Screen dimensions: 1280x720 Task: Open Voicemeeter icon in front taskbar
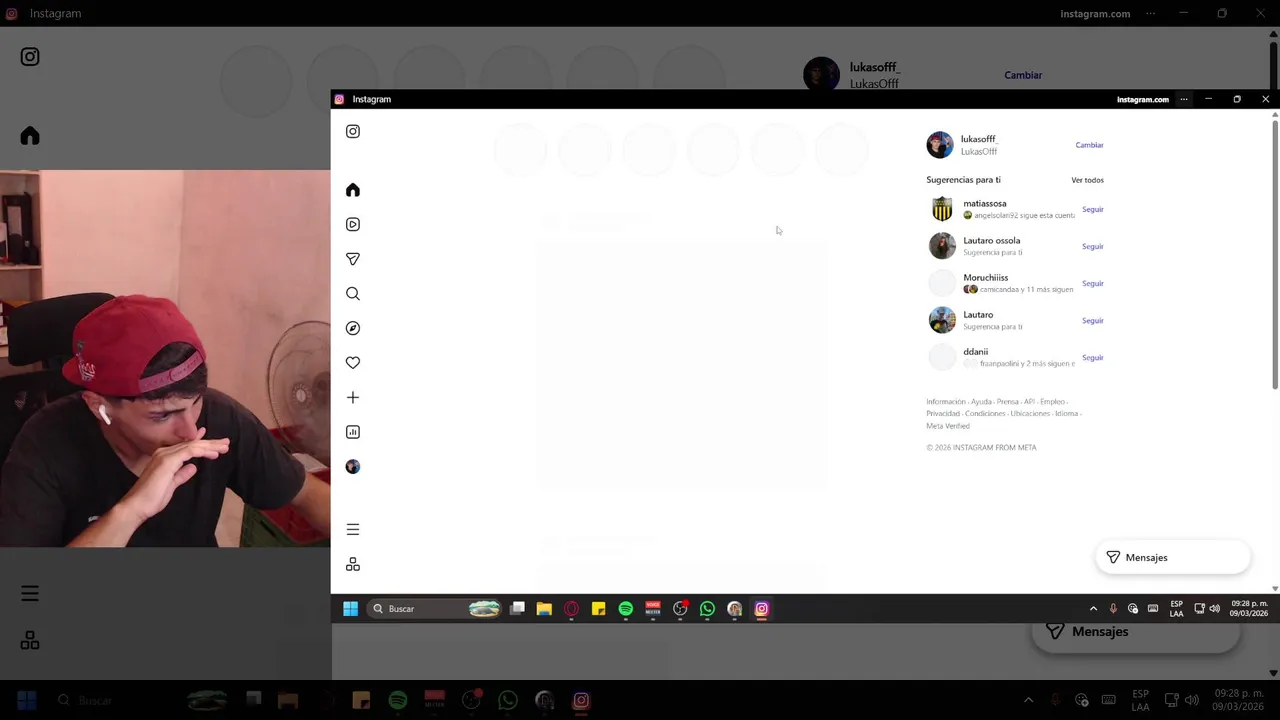pyautogui.click(x=653, y=608)
